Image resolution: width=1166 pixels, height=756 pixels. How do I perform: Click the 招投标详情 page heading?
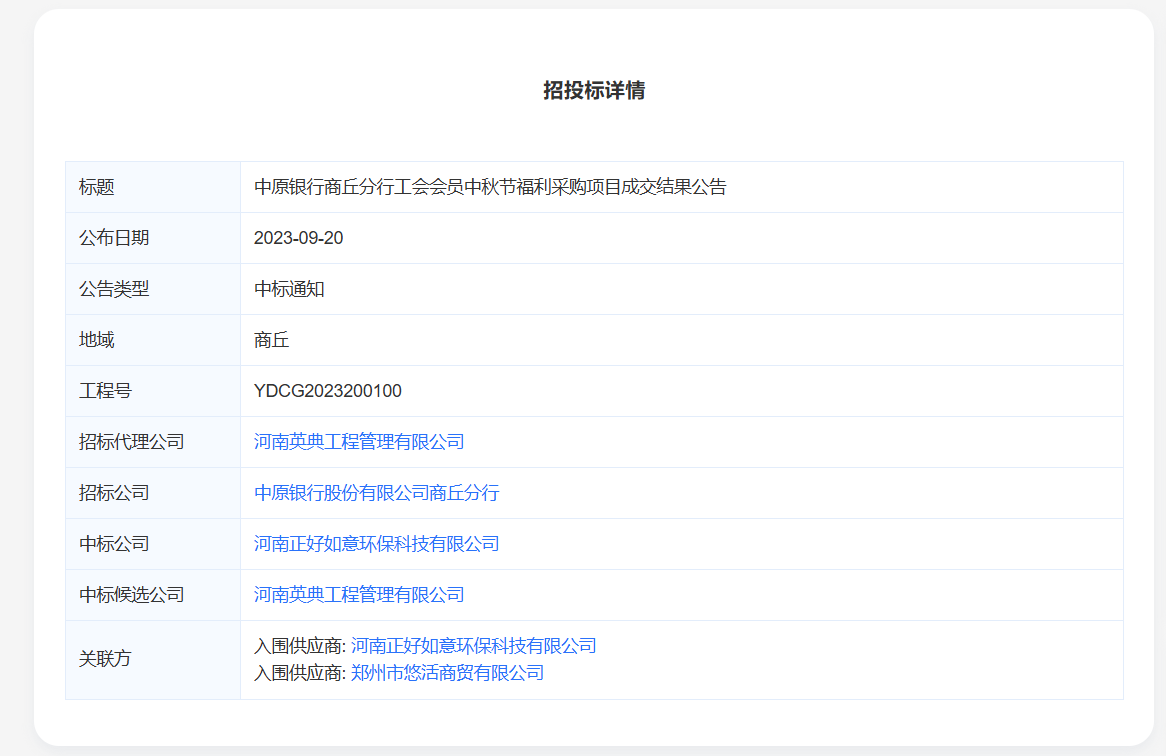coord(594,91)
